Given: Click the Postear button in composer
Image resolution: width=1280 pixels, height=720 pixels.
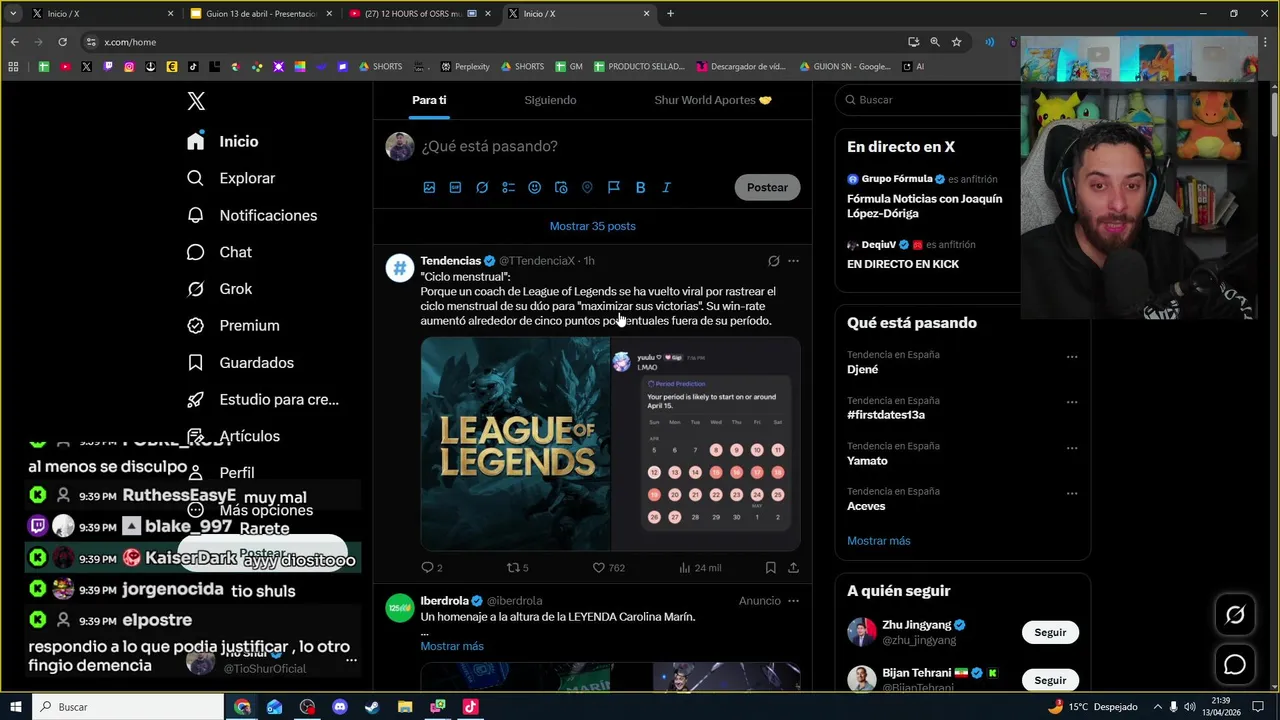Looking at the screenshot, I should tap(767, 187).
